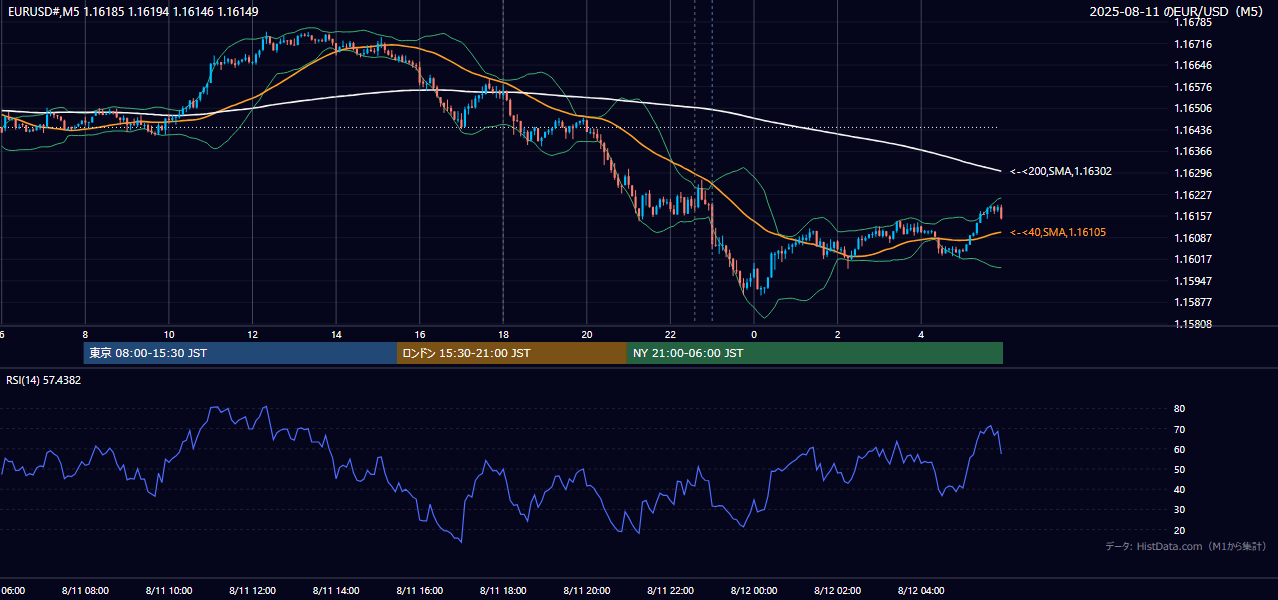Click price axis value 1.16157
The height and width of the screenshot is (600, 1278).
click(x=1194, y=216)
